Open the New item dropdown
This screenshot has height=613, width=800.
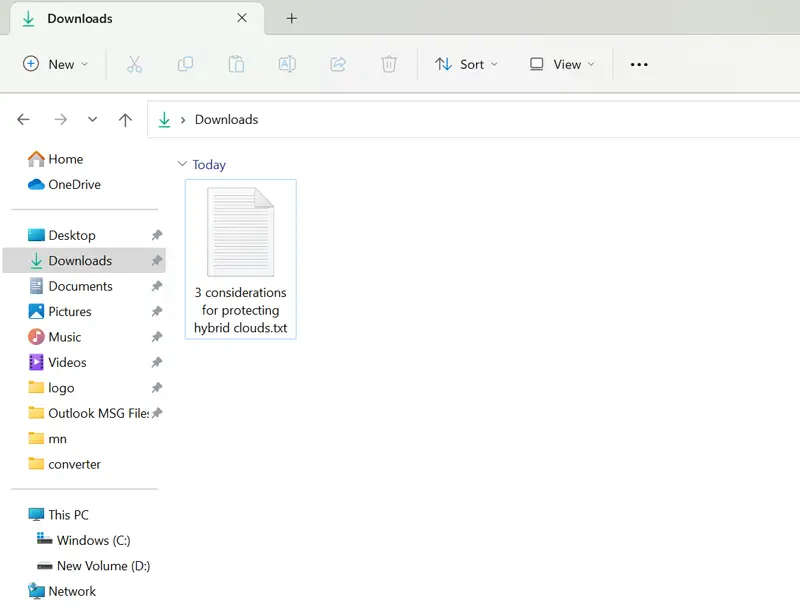[56, 64]
